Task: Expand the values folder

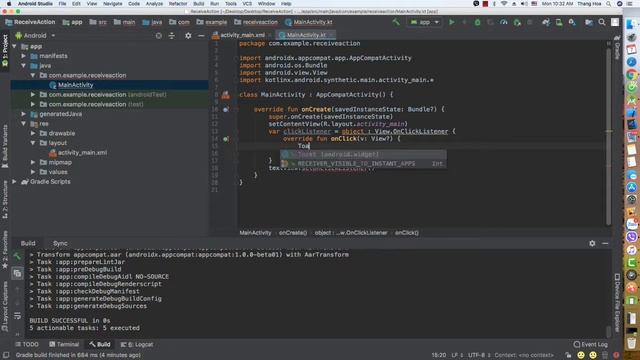Action: point(33,172)
